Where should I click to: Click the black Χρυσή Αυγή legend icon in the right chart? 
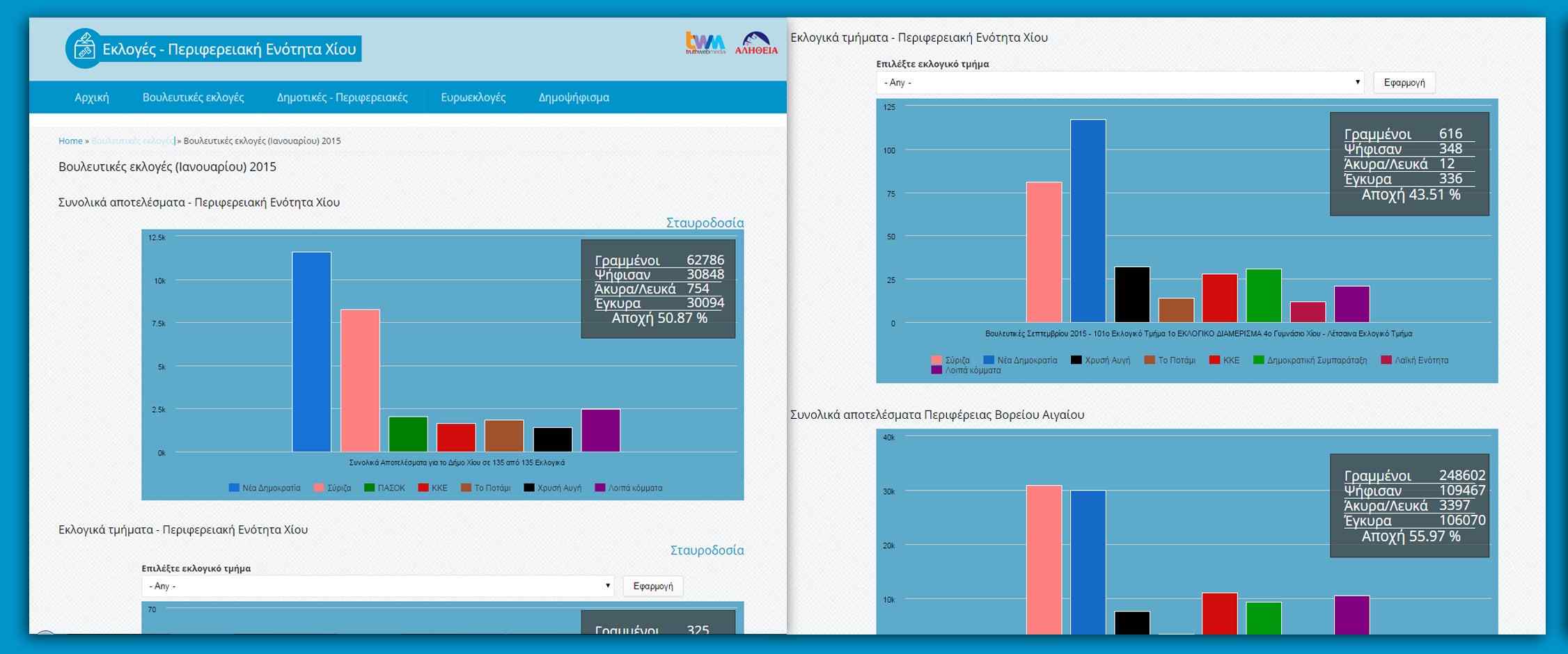click(x=1076, y=360)
